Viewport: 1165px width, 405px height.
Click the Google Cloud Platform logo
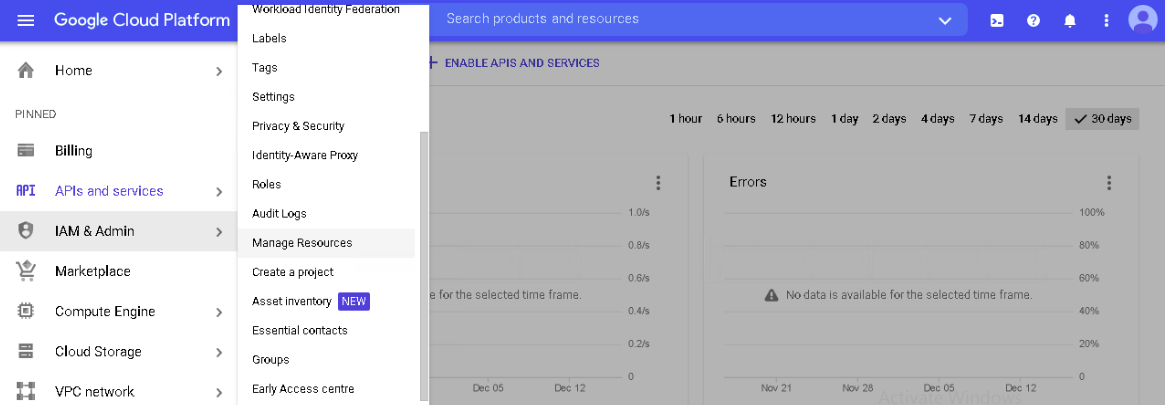142,20
